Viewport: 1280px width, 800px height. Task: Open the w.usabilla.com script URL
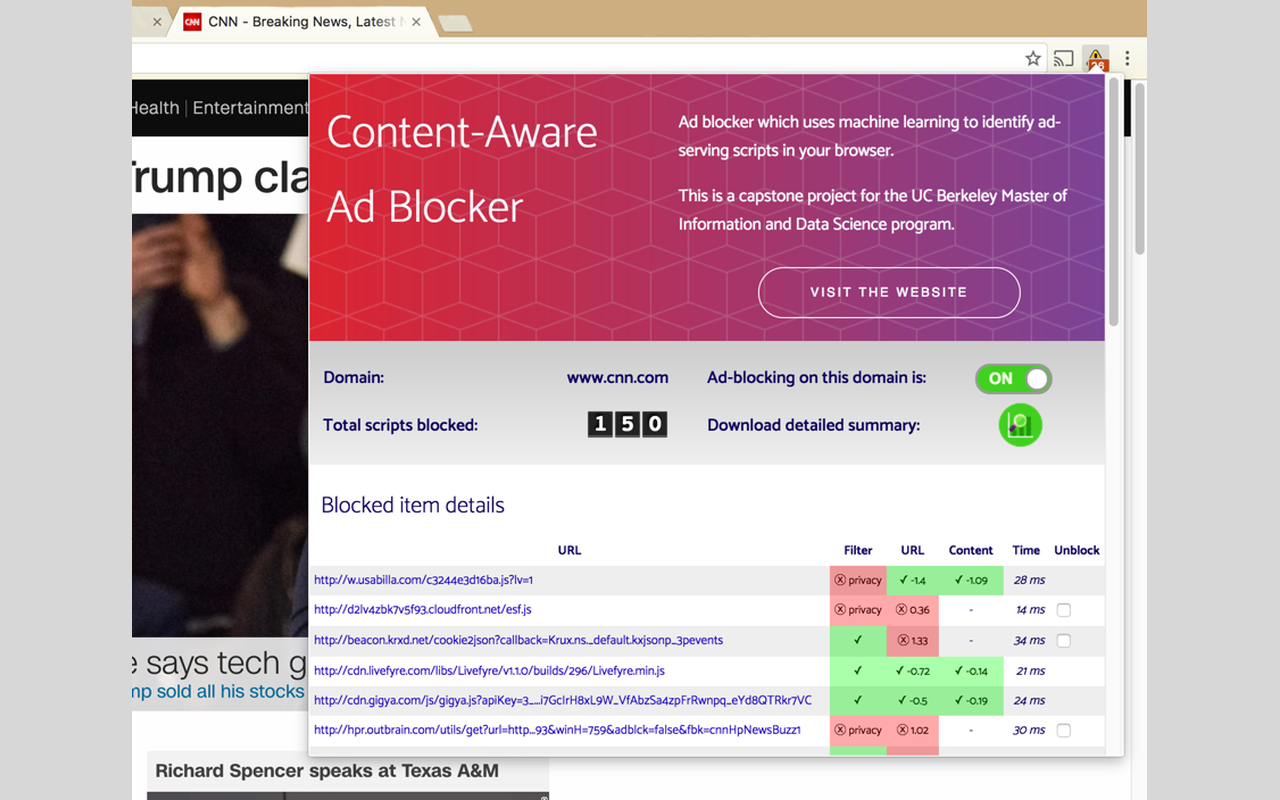[x=423, y=580]
